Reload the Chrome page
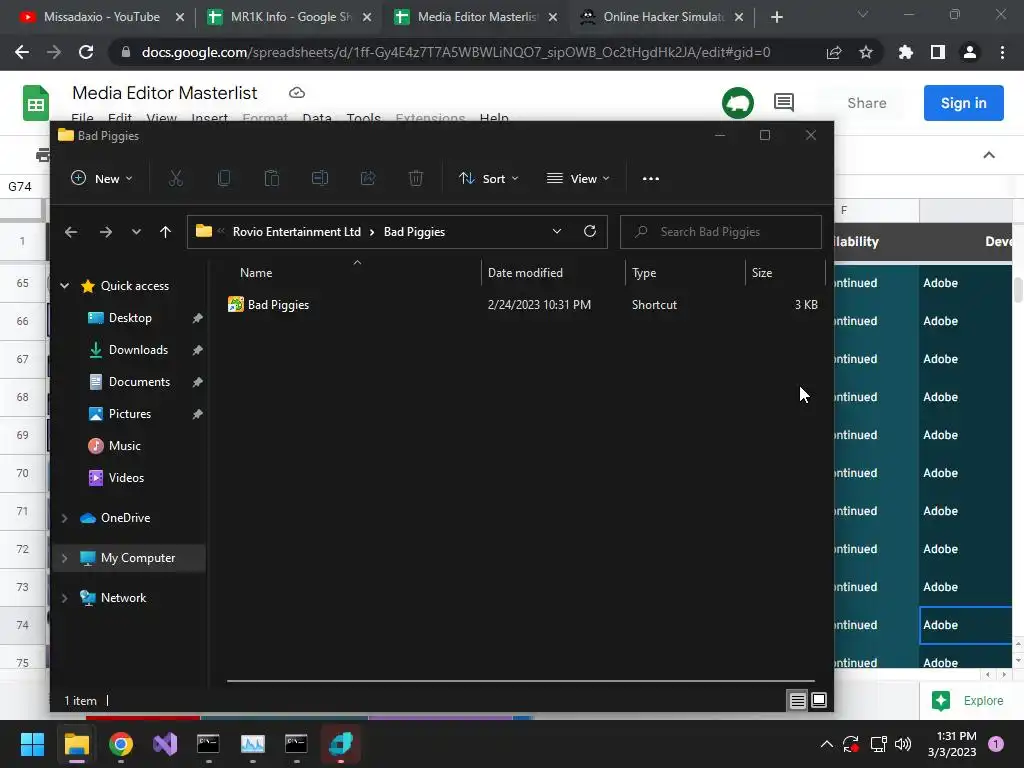This screenshot has height=768, width=1024. click(x=86, y=52)
